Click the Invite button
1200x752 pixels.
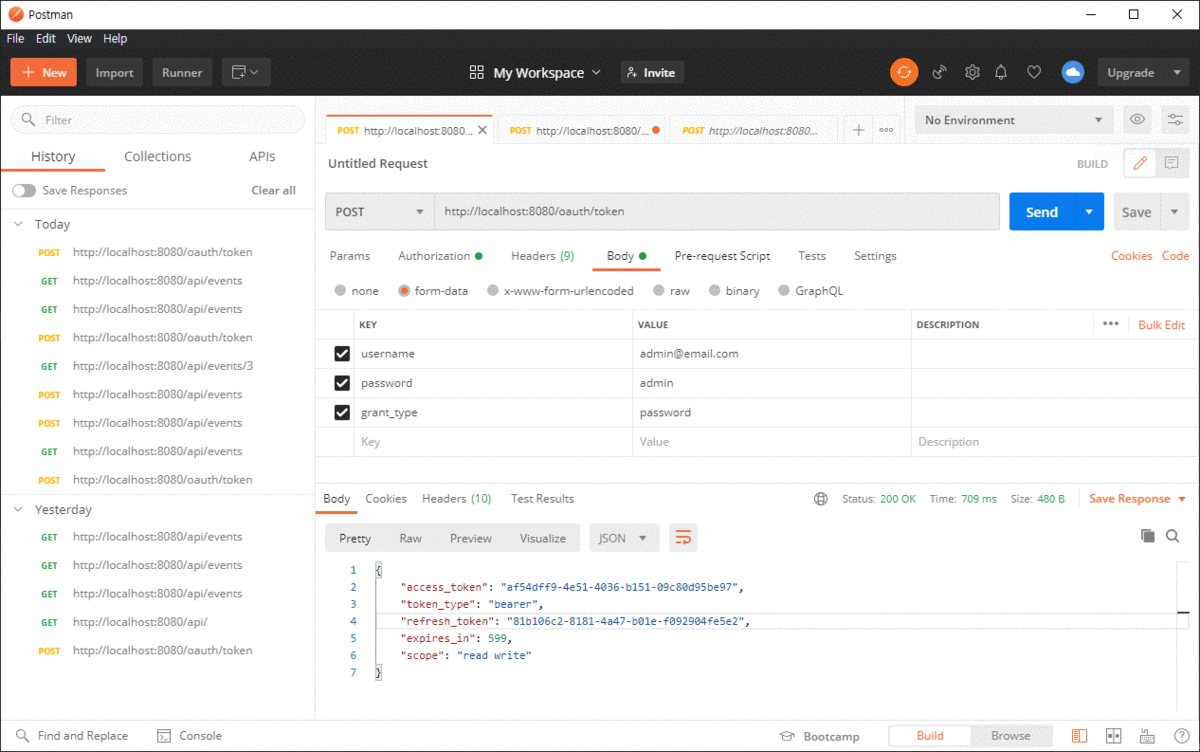tap(650, 72)
